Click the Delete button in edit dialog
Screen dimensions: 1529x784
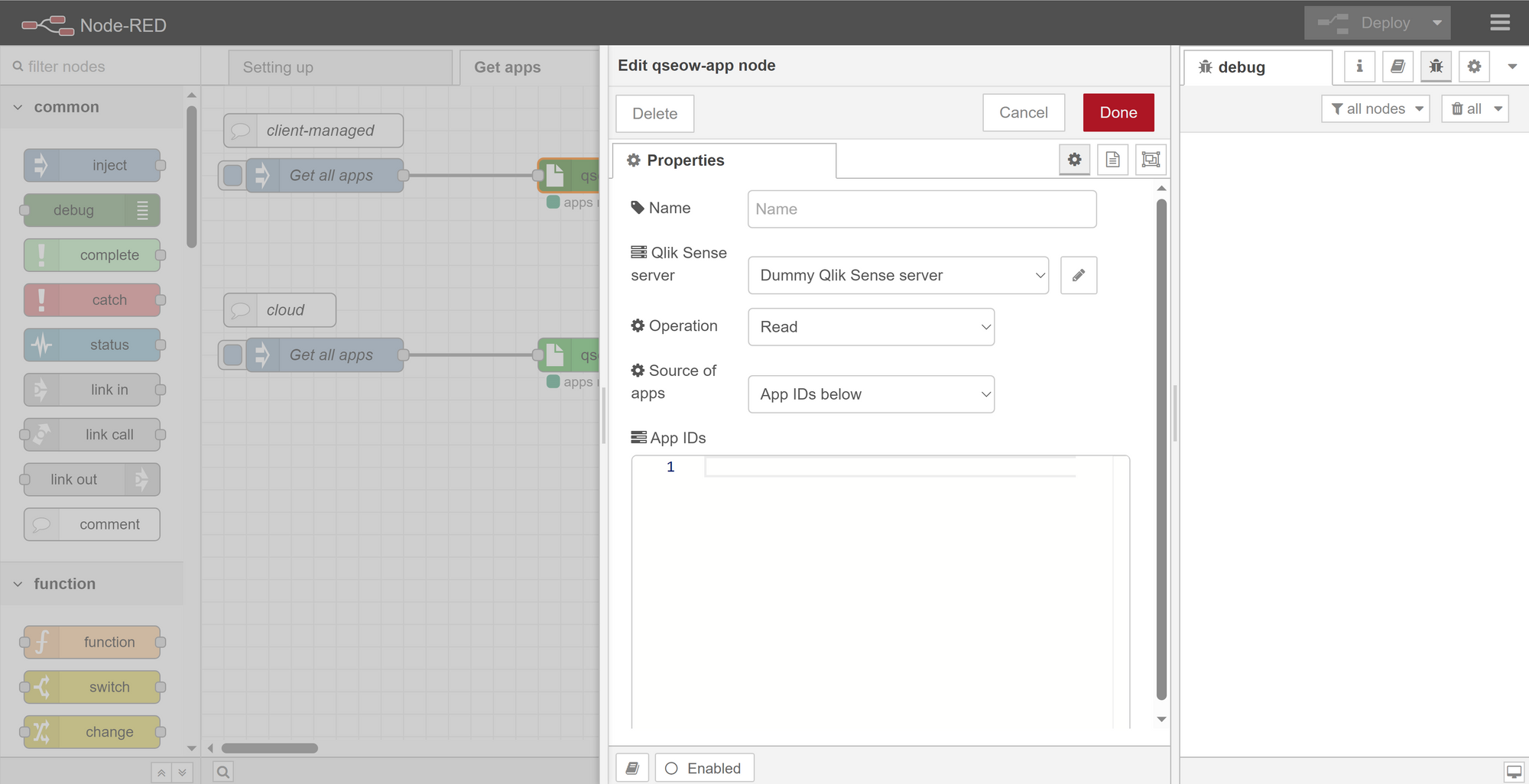[x=655, y=114]
